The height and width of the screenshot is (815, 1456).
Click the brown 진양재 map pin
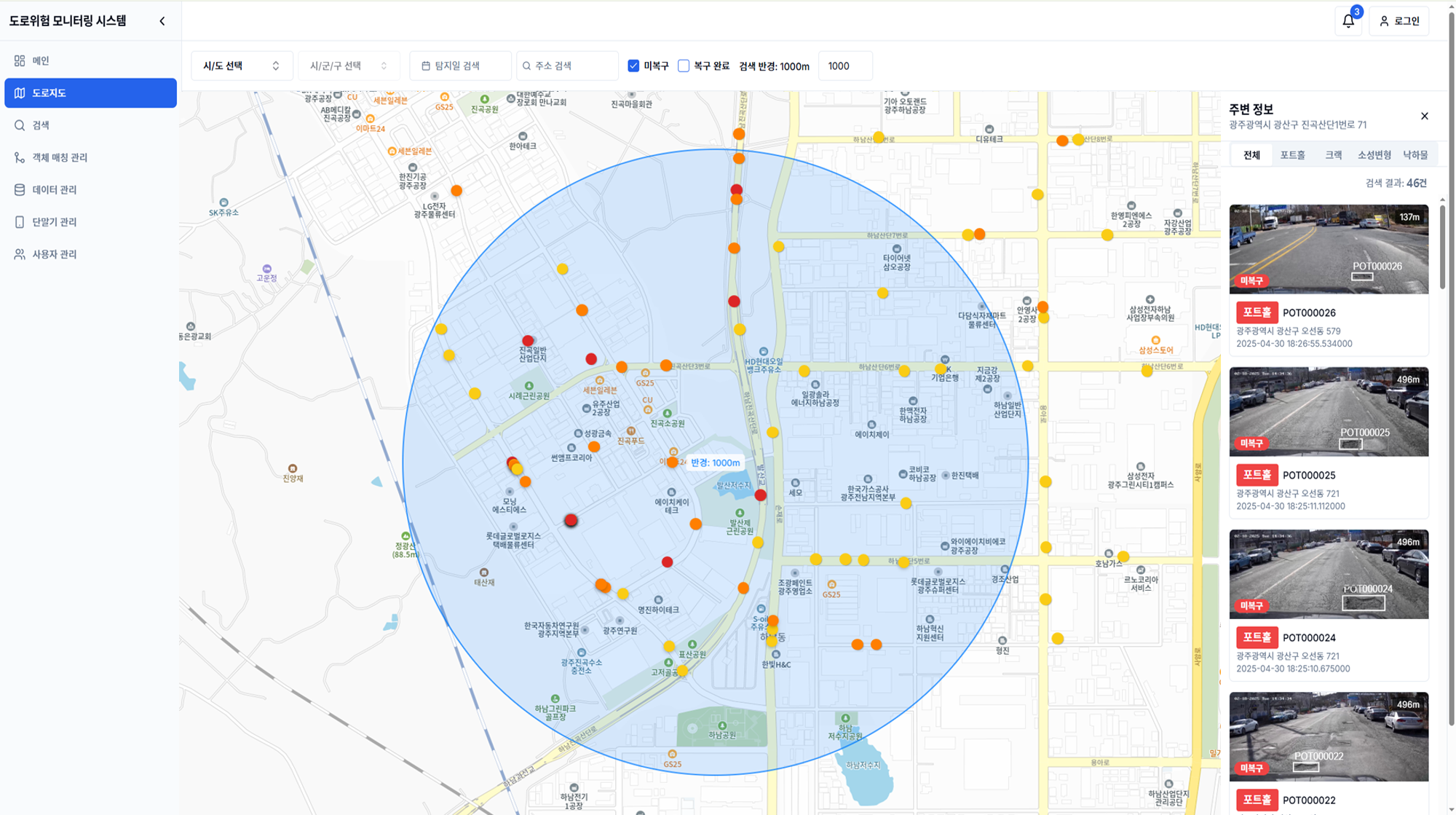(293, 468)
